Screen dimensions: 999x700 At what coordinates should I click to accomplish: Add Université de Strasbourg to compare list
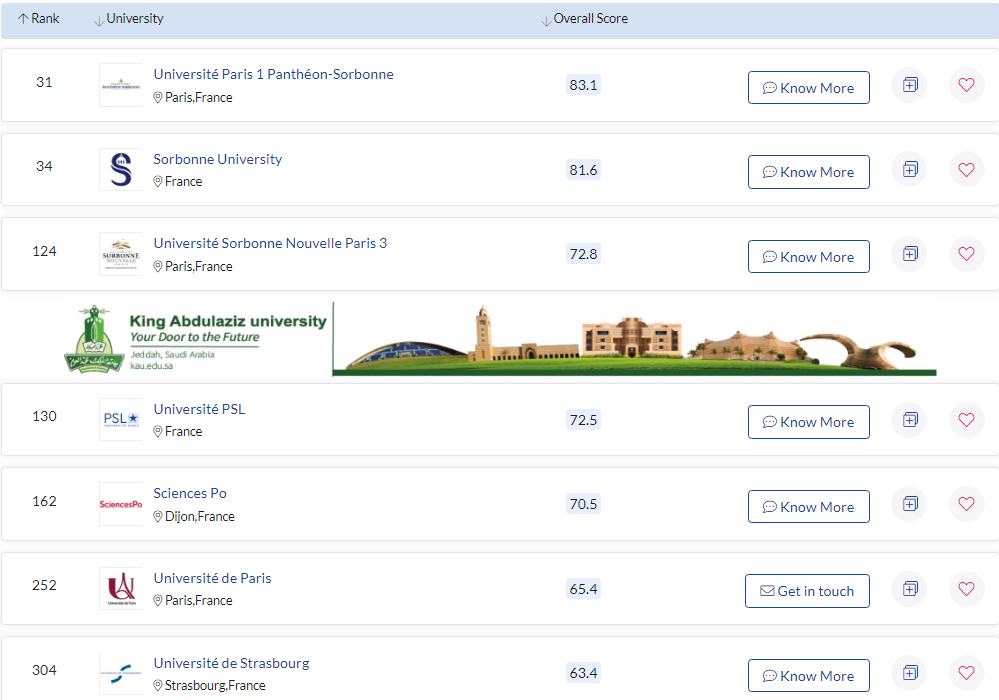click(910, 673)
